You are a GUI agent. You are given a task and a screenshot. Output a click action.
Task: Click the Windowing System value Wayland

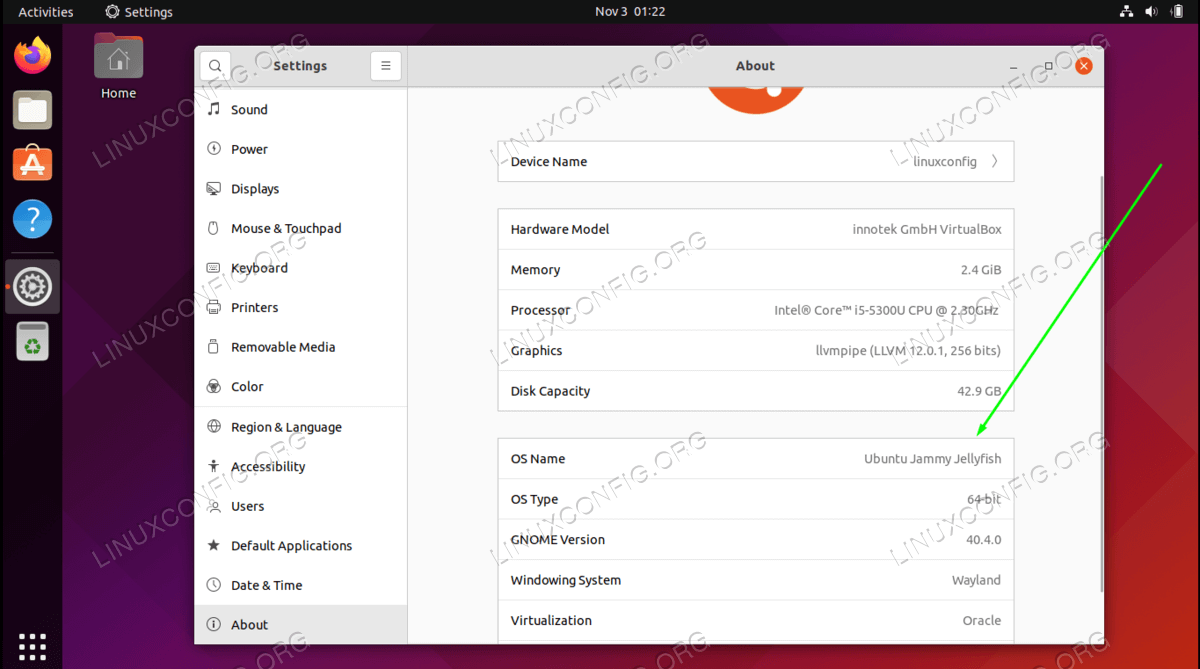coord(976,580)
